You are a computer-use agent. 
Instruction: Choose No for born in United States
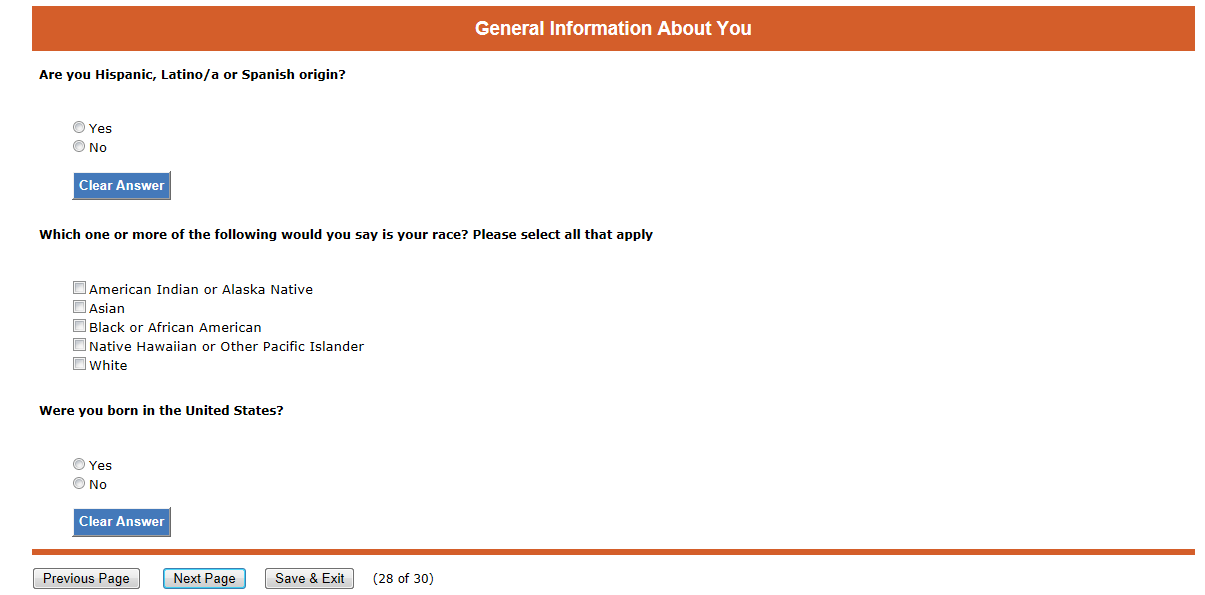click(79, 484)
